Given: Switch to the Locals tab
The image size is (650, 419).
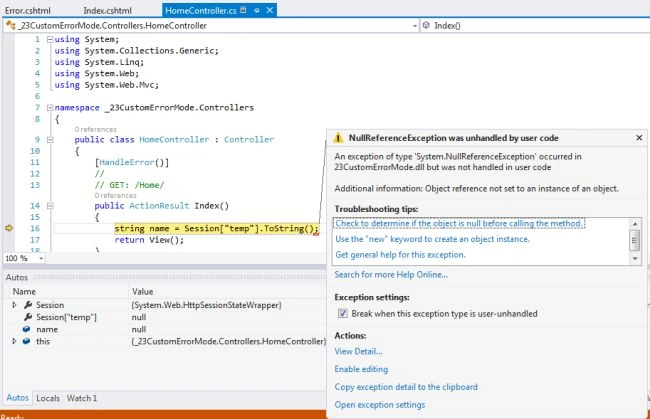Looking at the screenshot, I should [48, 398].
